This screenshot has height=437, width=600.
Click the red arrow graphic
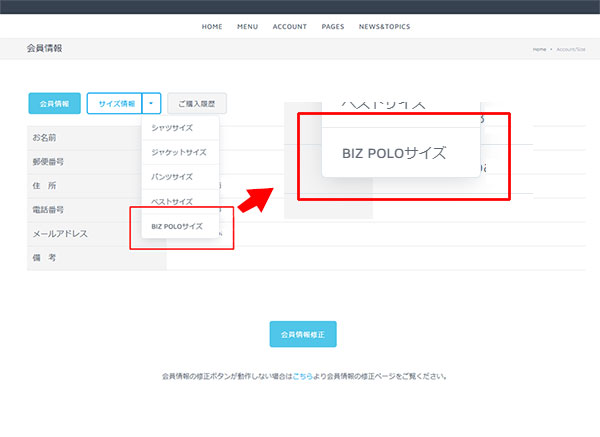(x=261, y=194)
